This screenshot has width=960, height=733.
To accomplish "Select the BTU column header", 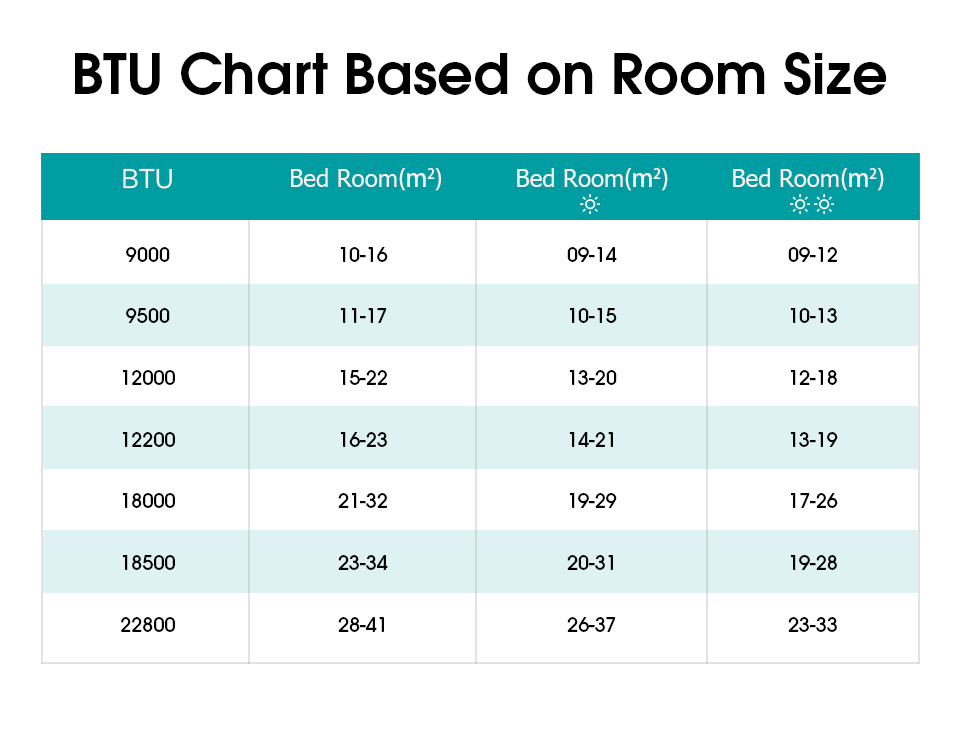I will coord(147,179).
